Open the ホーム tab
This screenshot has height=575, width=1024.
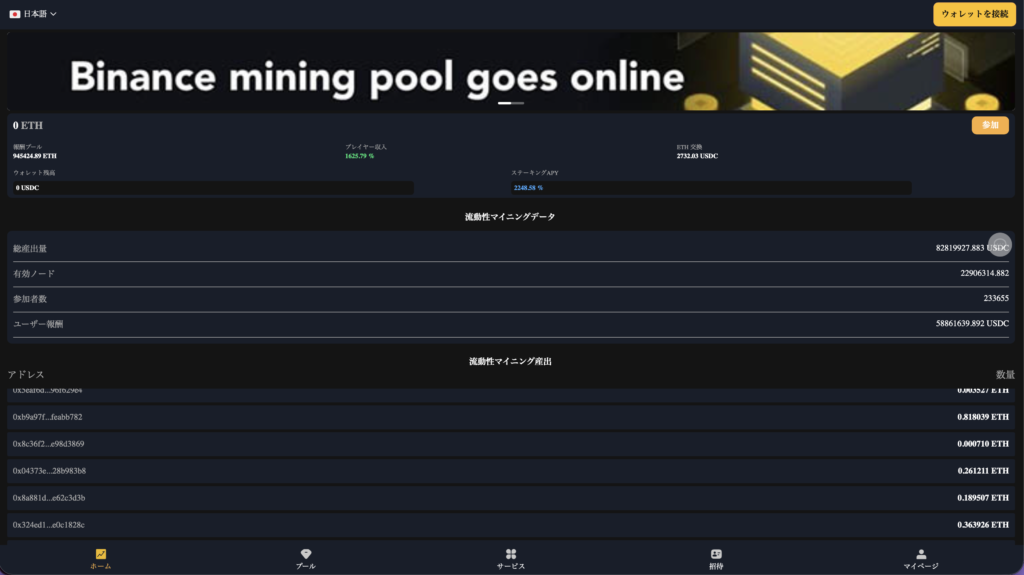pyautogui.click(x=101, y=559)
